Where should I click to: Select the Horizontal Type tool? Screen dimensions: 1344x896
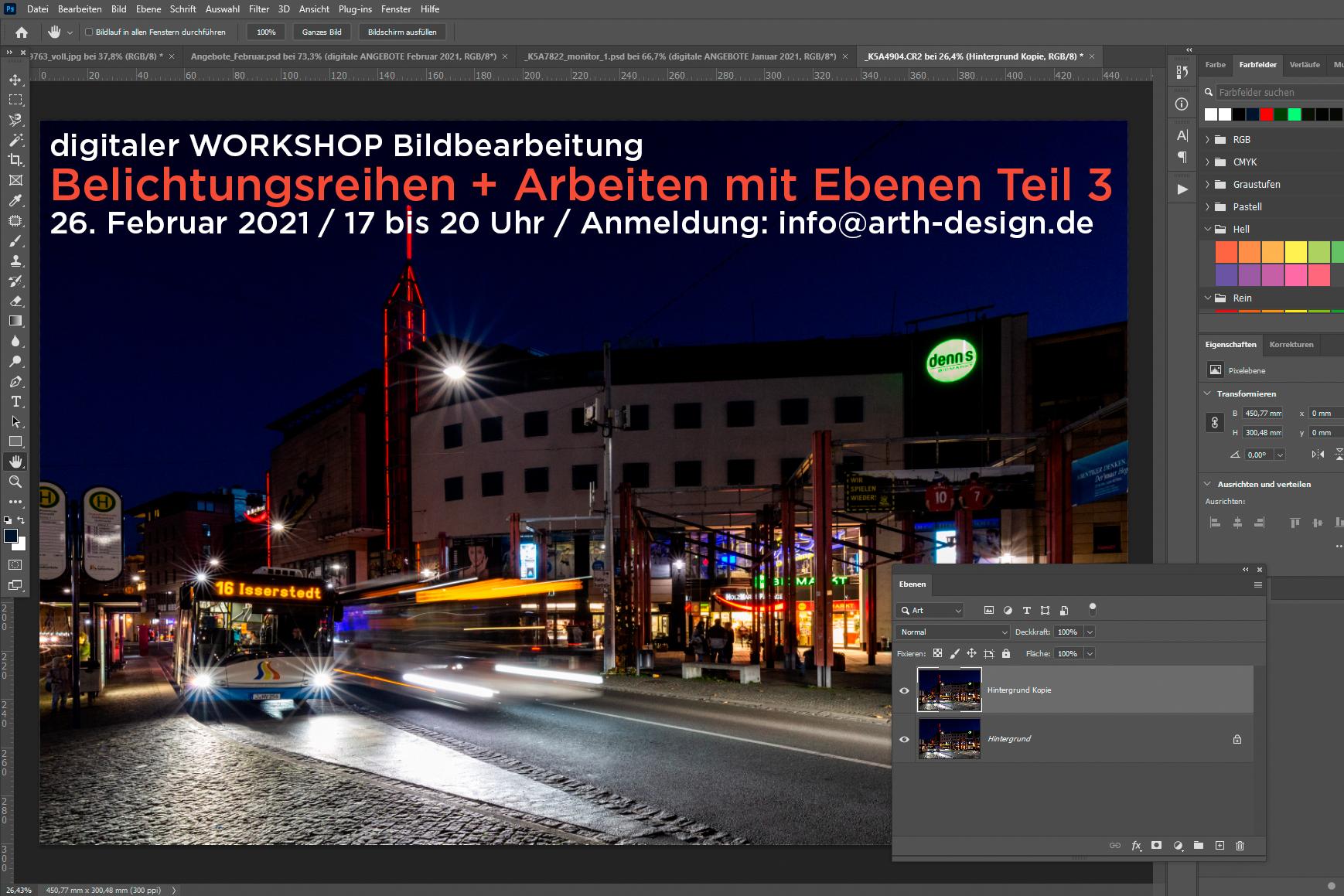[x=15, y=402]
